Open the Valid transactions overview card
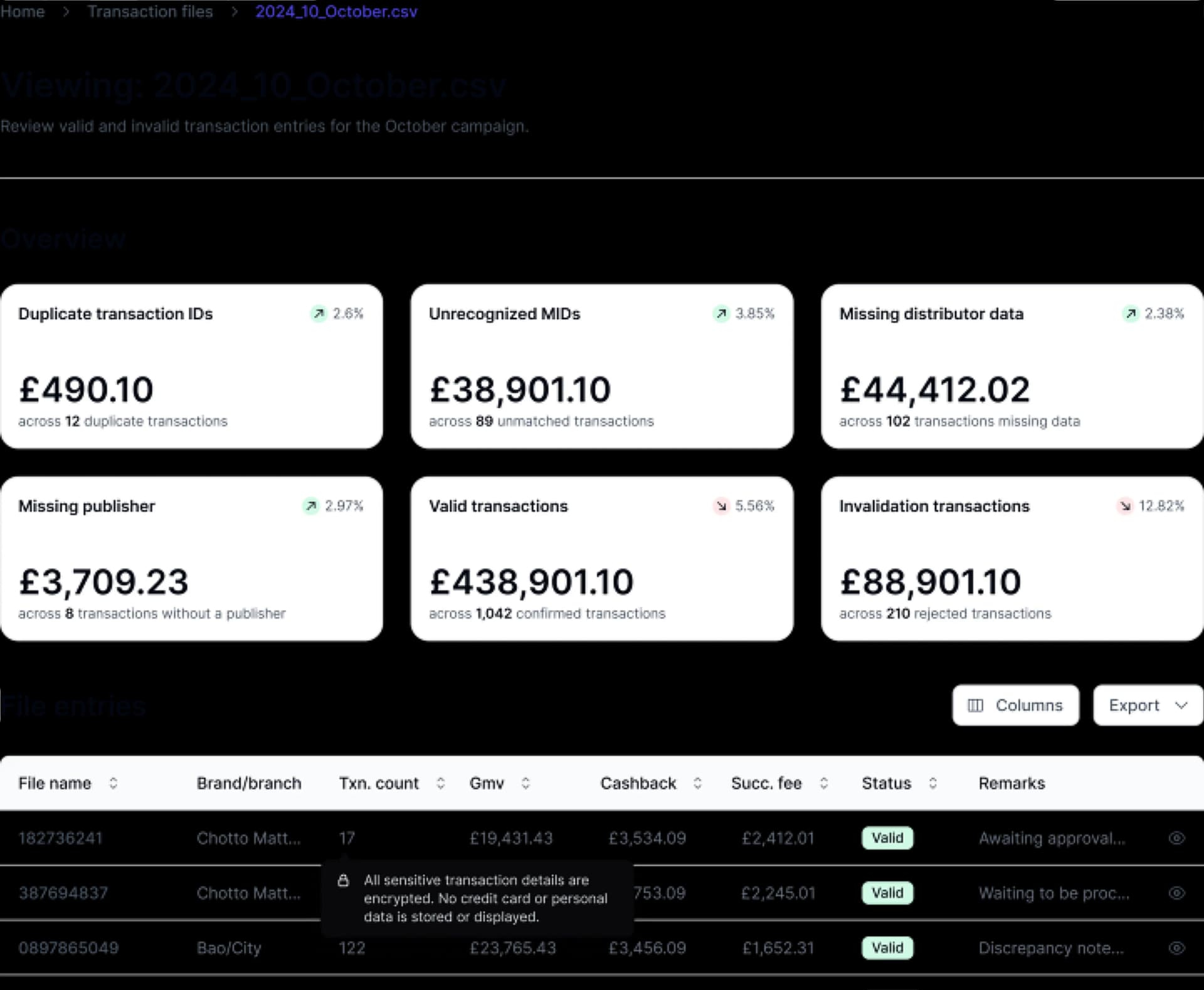The width and height of the screenshot is (1204, 990). [601, 559]
